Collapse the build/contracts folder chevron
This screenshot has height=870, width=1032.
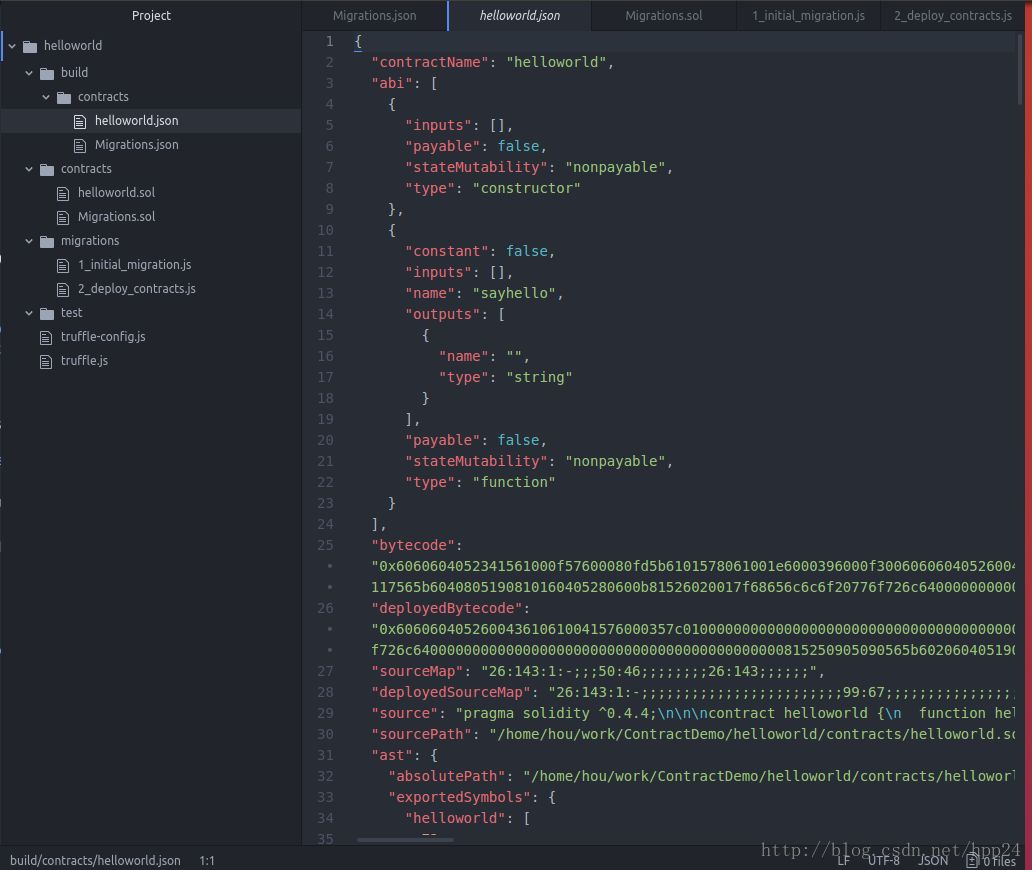pyautogui.click(x=46, y=97)
